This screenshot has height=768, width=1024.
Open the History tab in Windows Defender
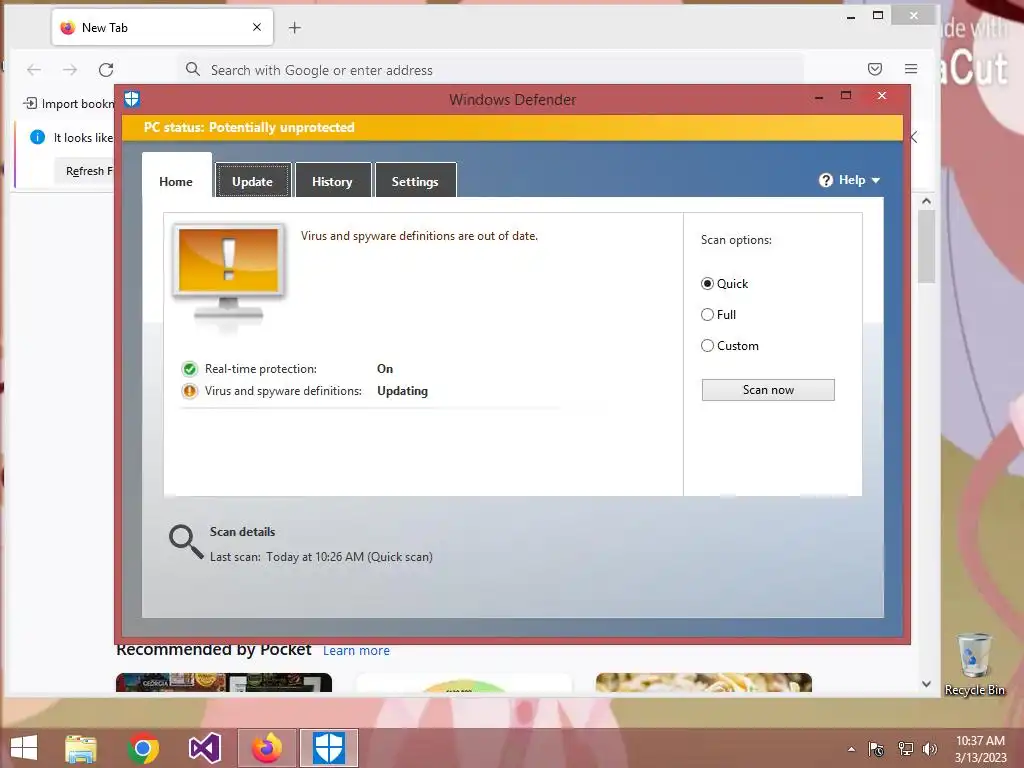[x=332, y=181]
